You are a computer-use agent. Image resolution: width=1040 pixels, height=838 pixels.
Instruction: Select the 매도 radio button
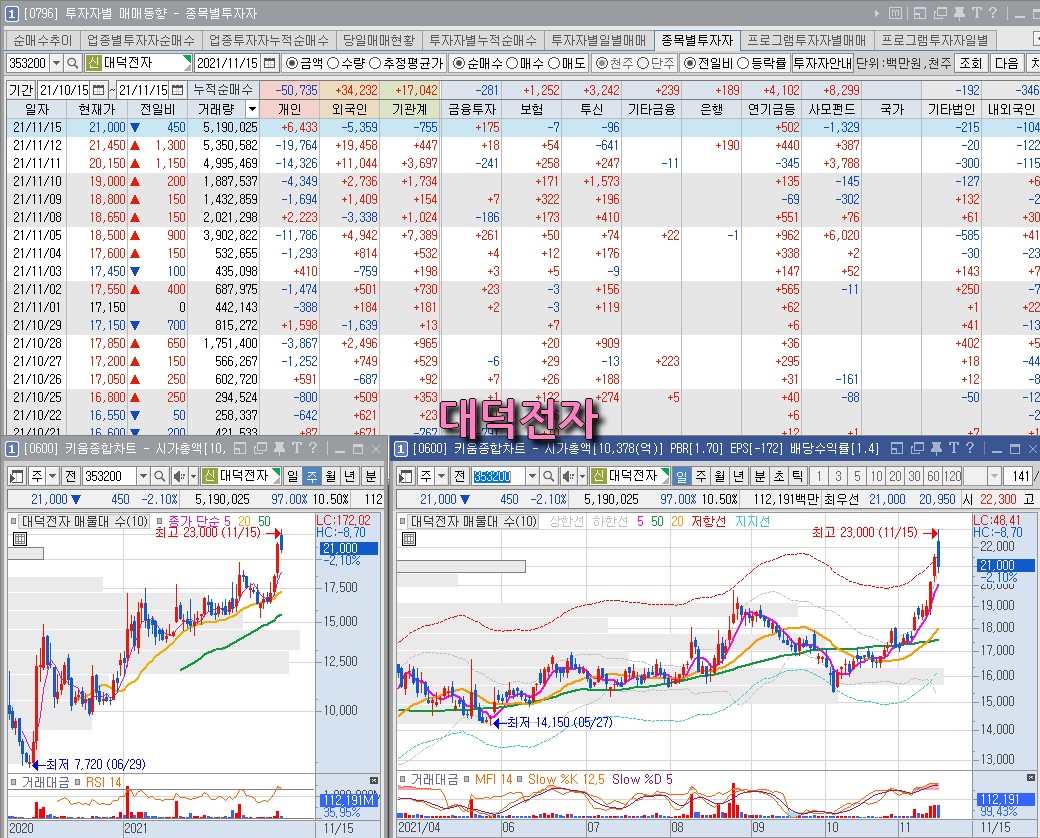coord(554,63)
